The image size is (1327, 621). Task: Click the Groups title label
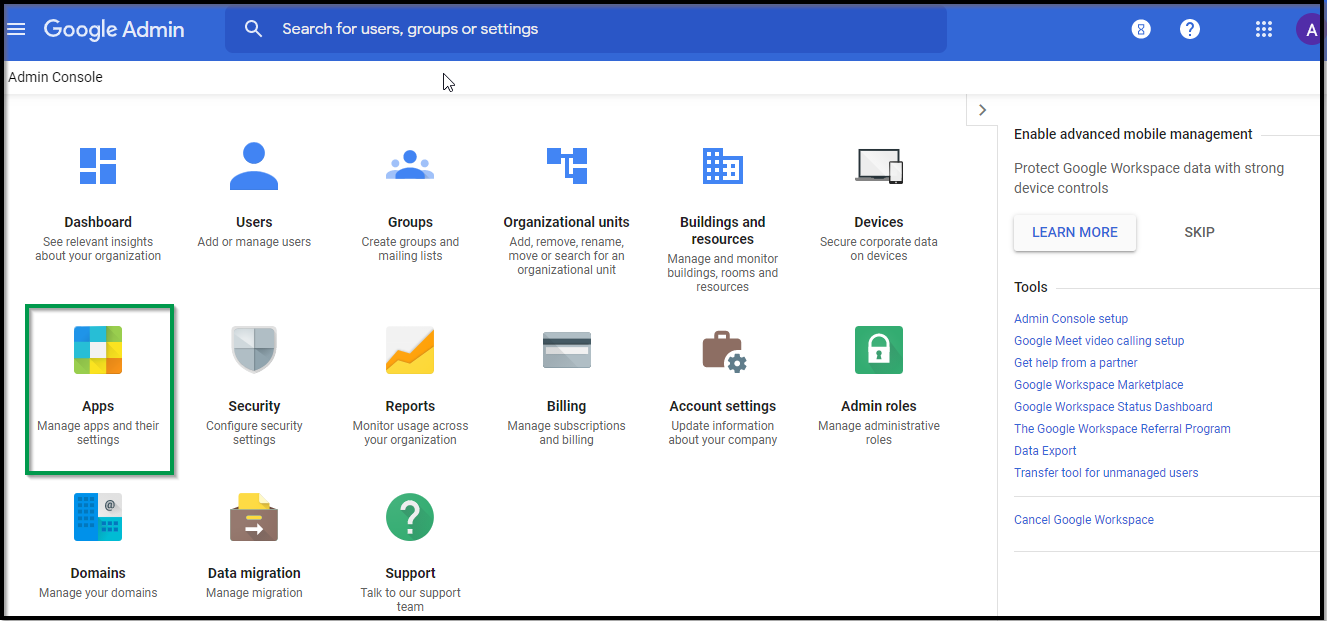click(x=410, y=222)
